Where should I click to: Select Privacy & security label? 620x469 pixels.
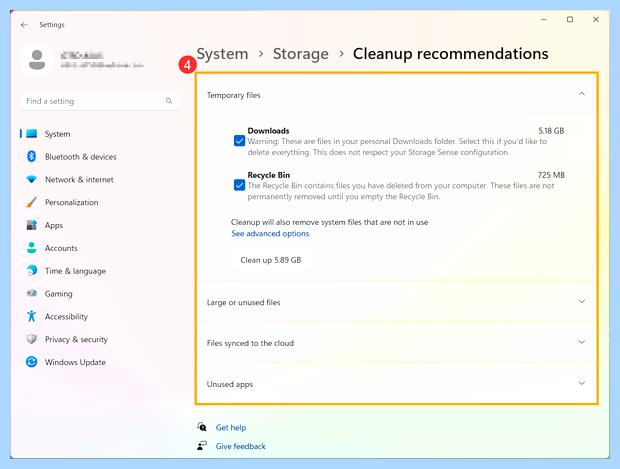76,339
